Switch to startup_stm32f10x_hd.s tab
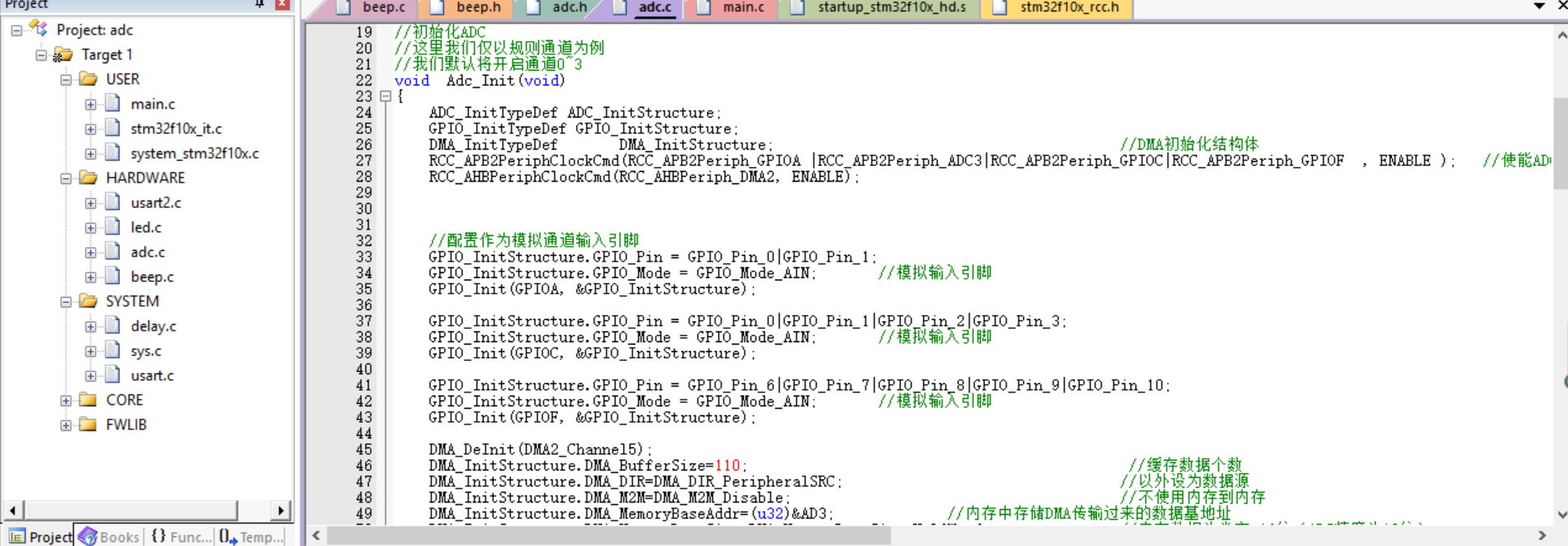Screen dimensions: 1568x546 coord(882,7)
